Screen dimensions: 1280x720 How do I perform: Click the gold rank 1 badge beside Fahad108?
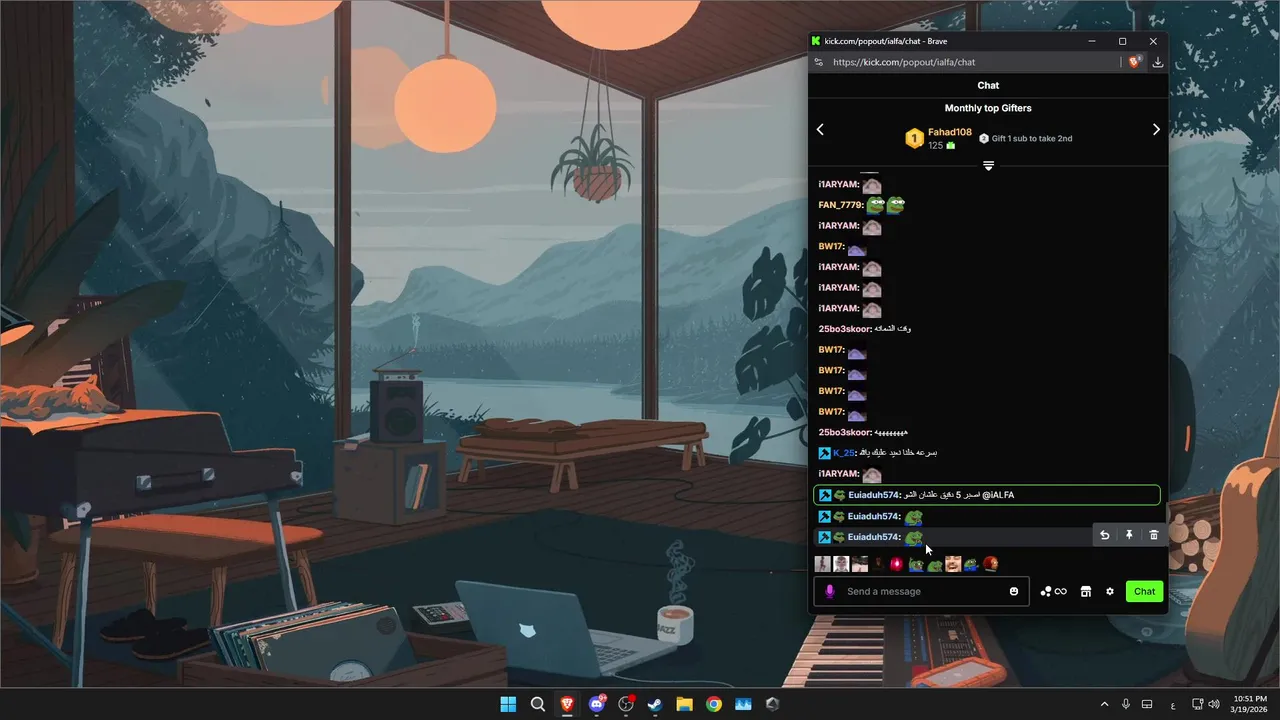914,138
